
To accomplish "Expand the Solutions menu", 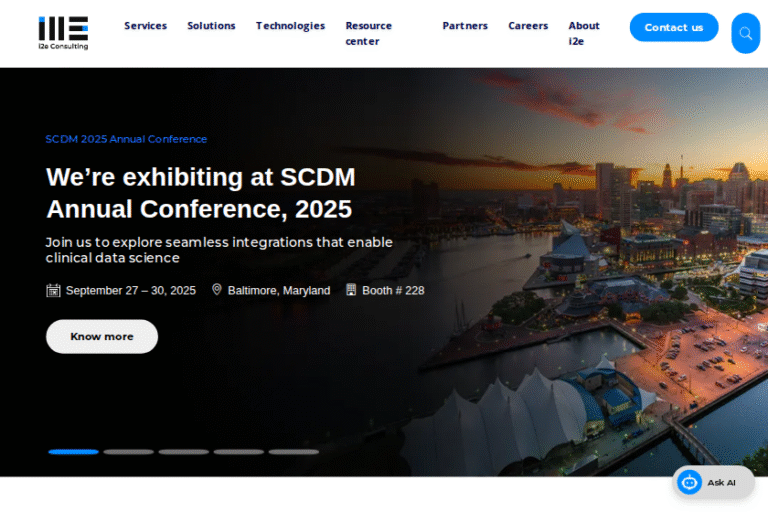I will click(x=211, y=26).
